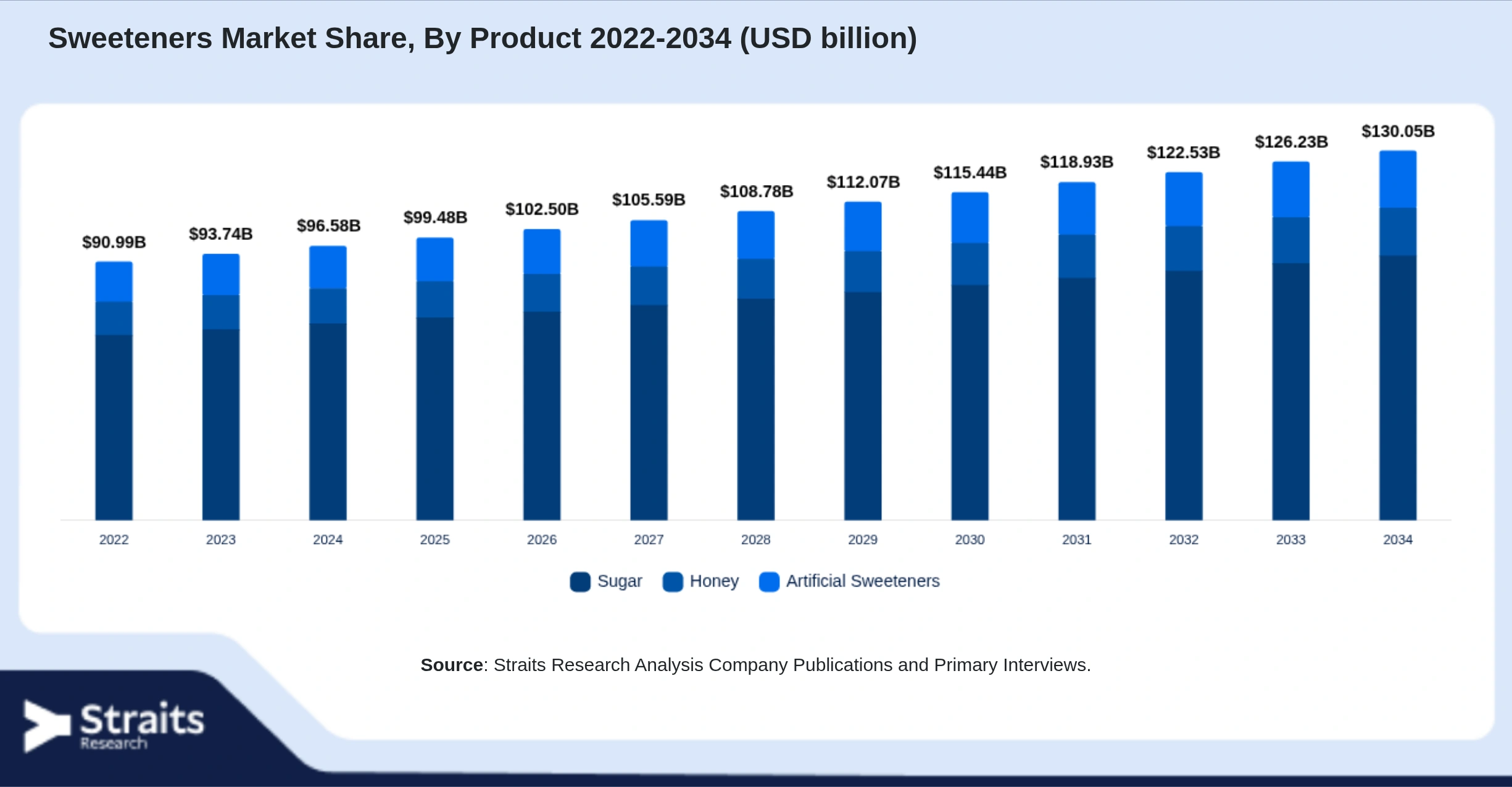Click the Sweeteners Market Share chart title

pos(483,39)
